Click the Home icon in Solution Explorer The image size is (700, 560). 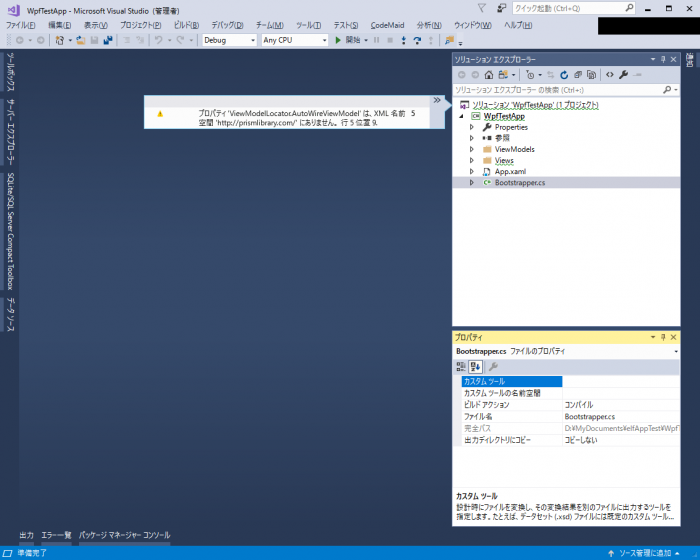point(488,75)
